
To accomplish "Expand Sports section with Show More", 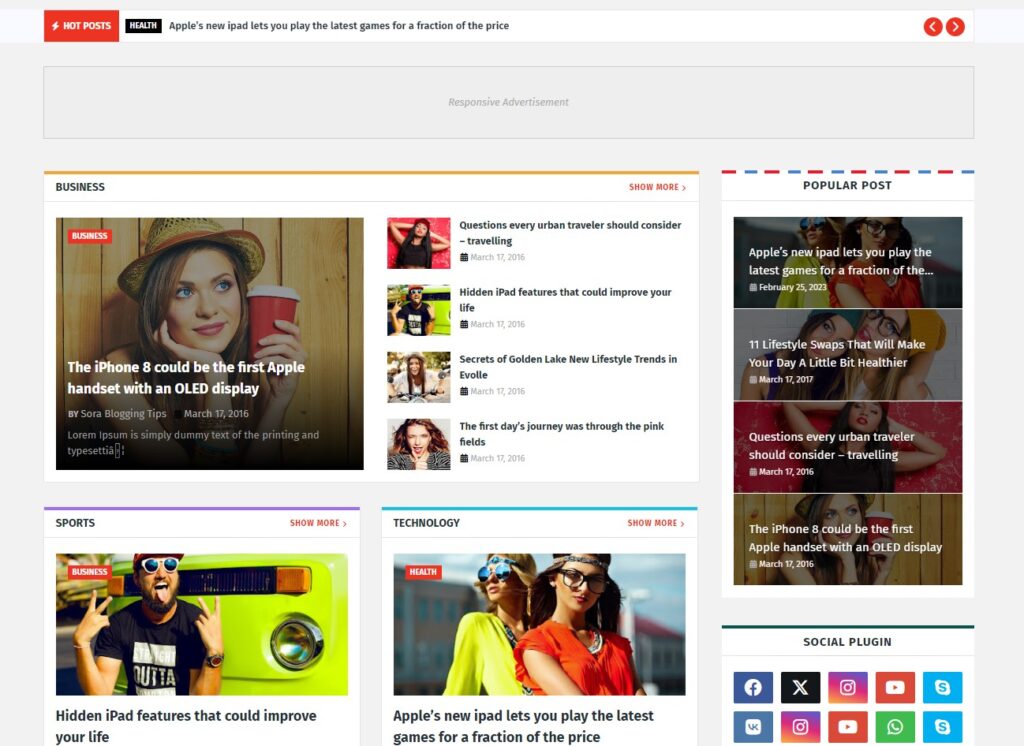I will coord(318,523).
